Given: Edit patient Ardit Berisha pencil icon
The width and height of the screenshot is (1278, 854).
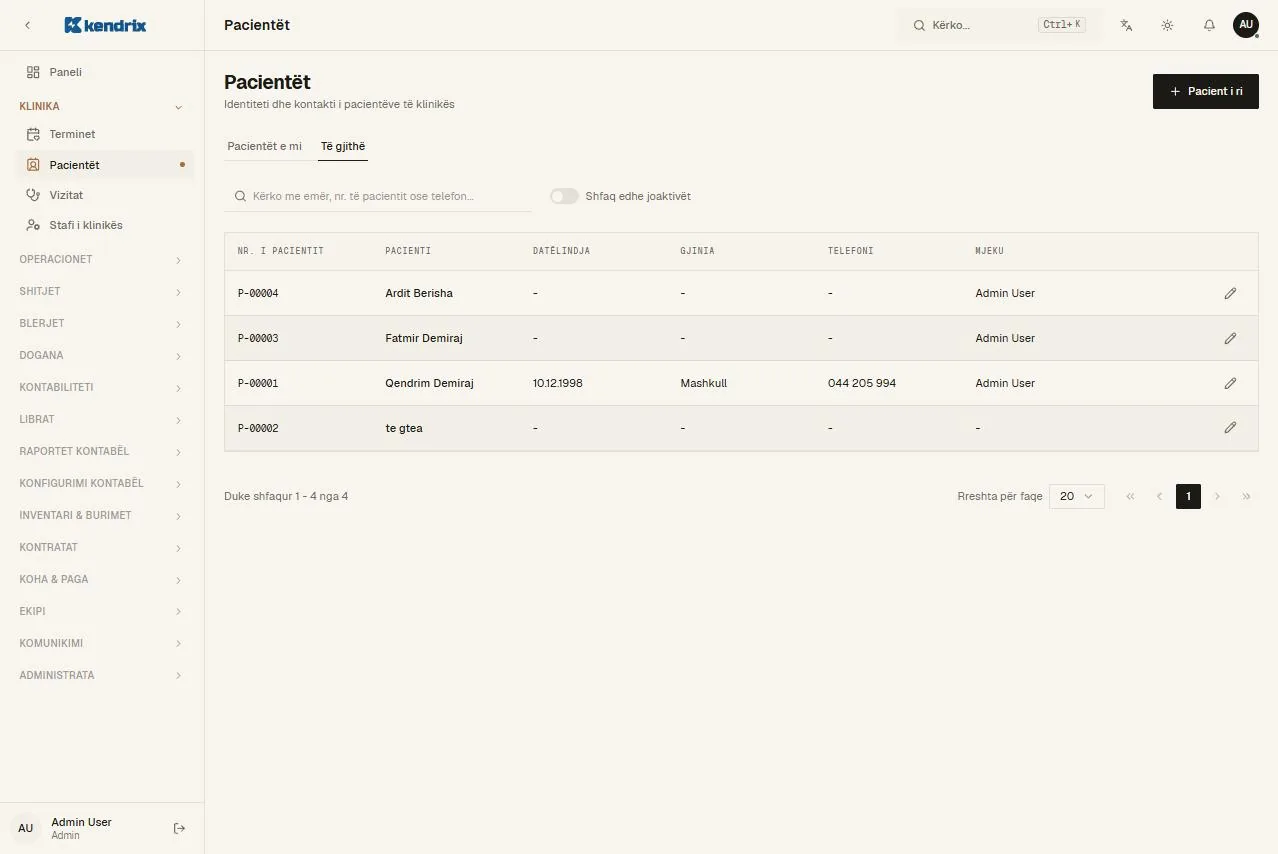Looking at the screenshot, I should click(x=1230, y=293).
